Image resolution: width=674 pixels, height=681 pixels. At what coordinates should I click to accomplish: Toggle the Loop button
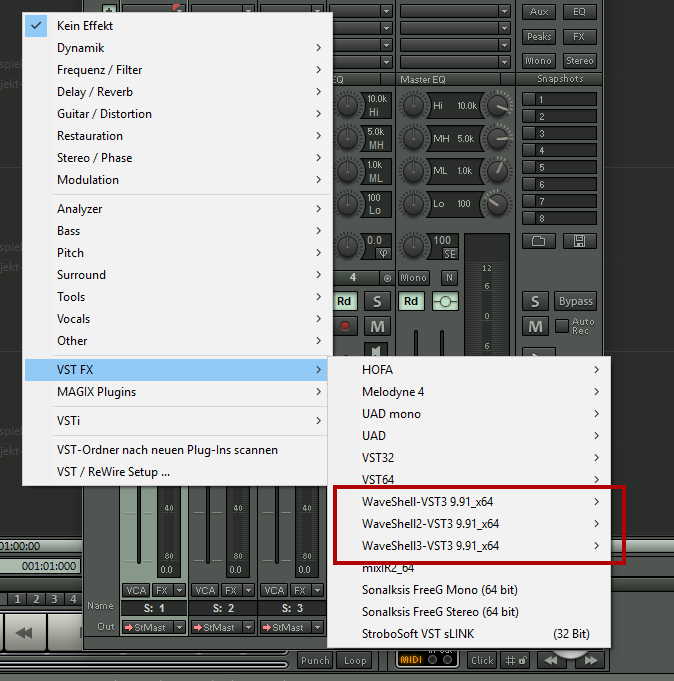[x=355, y=661]
